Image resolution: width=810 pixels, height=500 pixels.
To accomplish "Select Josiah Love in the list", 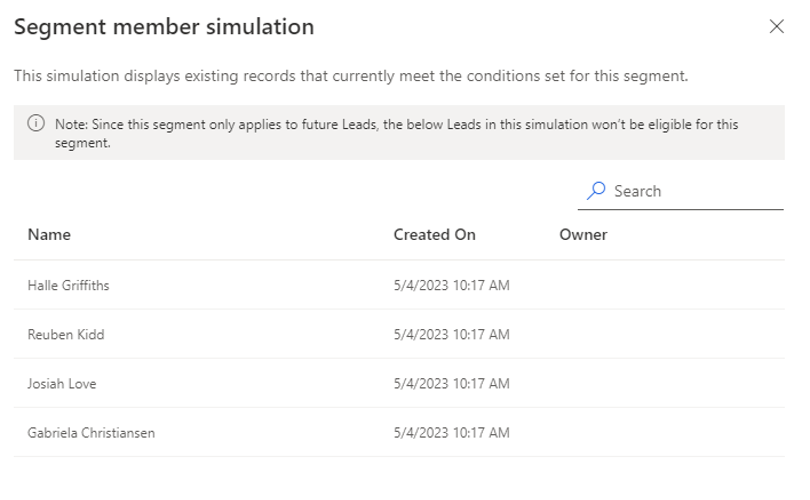I will (x=62, y=383).
